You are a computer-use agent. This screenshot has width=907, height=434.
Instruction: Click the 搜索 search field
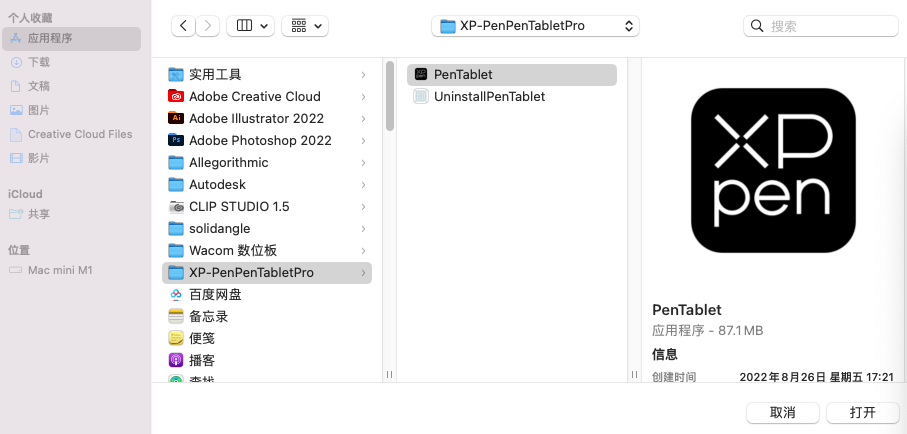tap(820, 26)
